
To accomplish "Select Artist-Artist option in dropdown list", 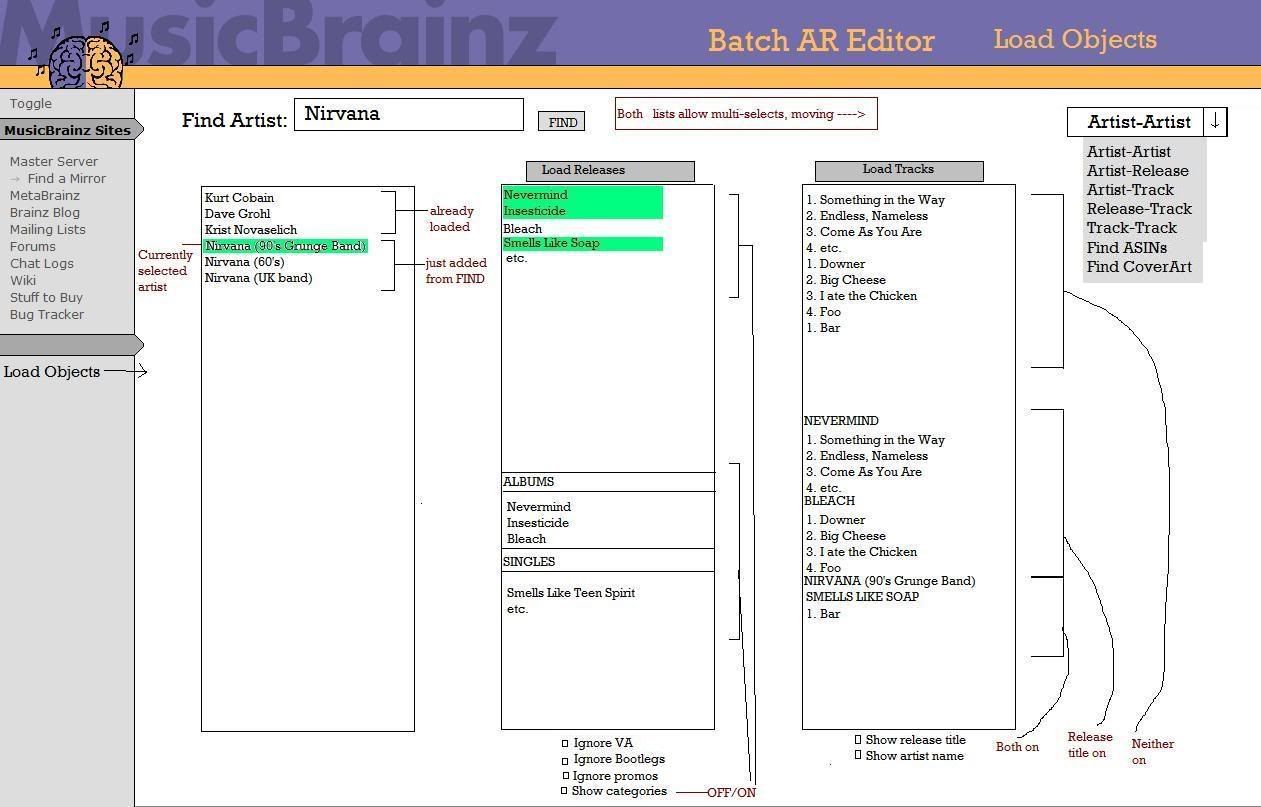I will (1129, 152).
